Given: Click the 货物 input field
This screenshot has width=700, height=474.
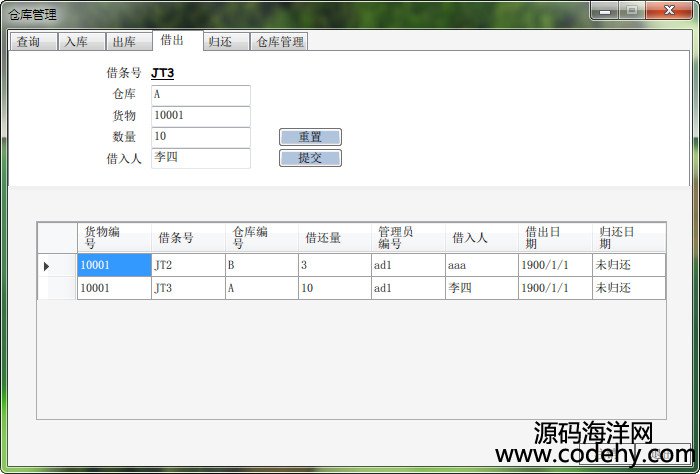Looking at the screenshot, I should coord(201,116).
